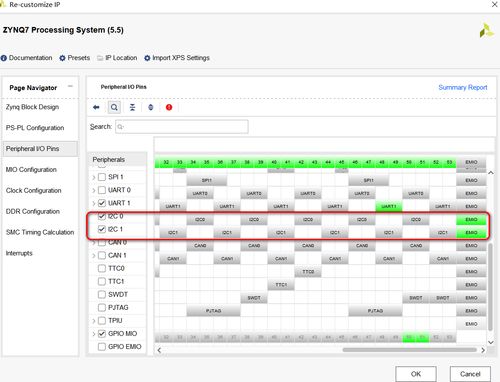Click Import XPS Settings gear

pyautogui.click(x=147, y=58)
